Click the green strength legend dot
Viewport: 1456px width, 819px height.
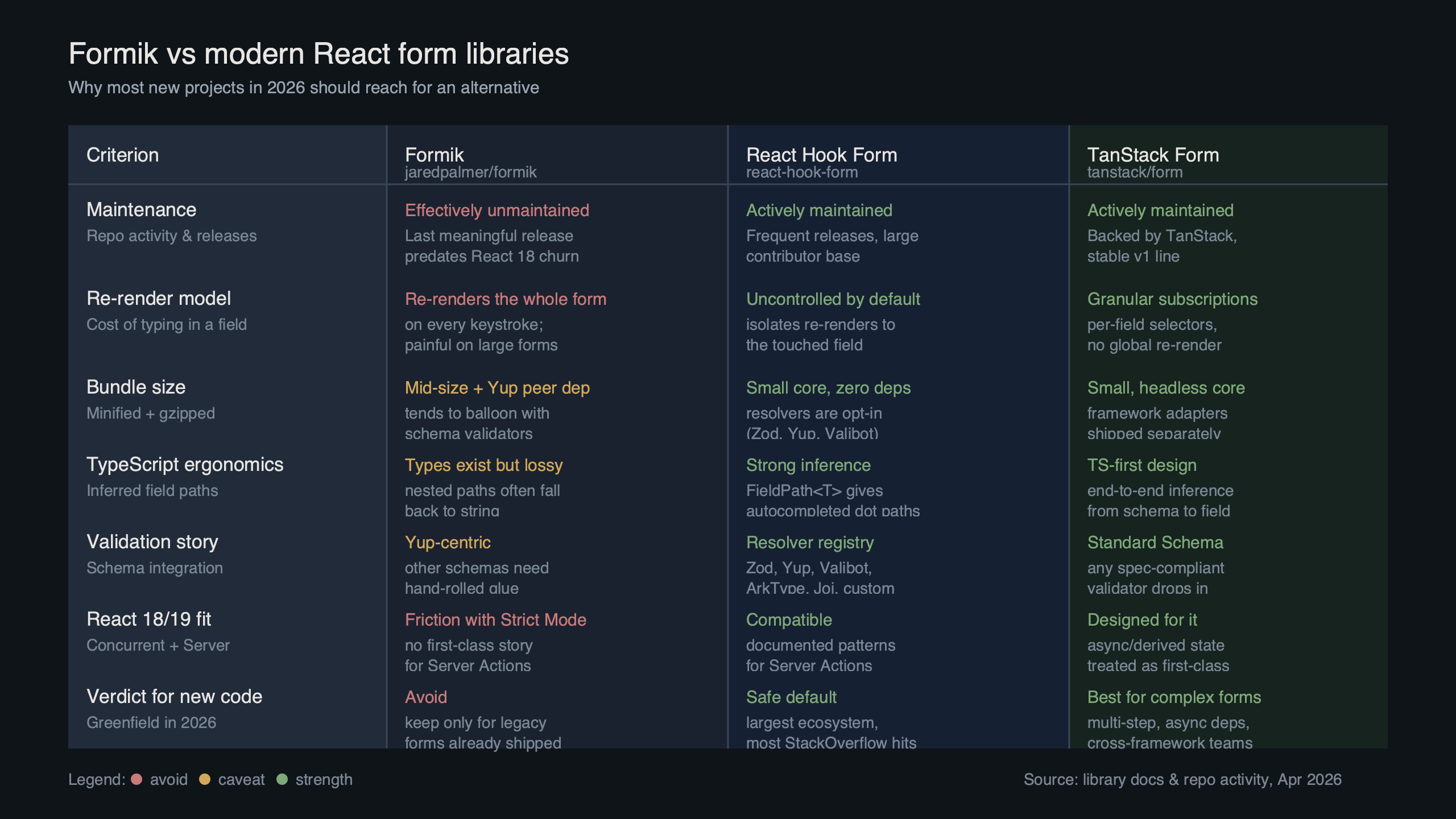coord(282,779)
